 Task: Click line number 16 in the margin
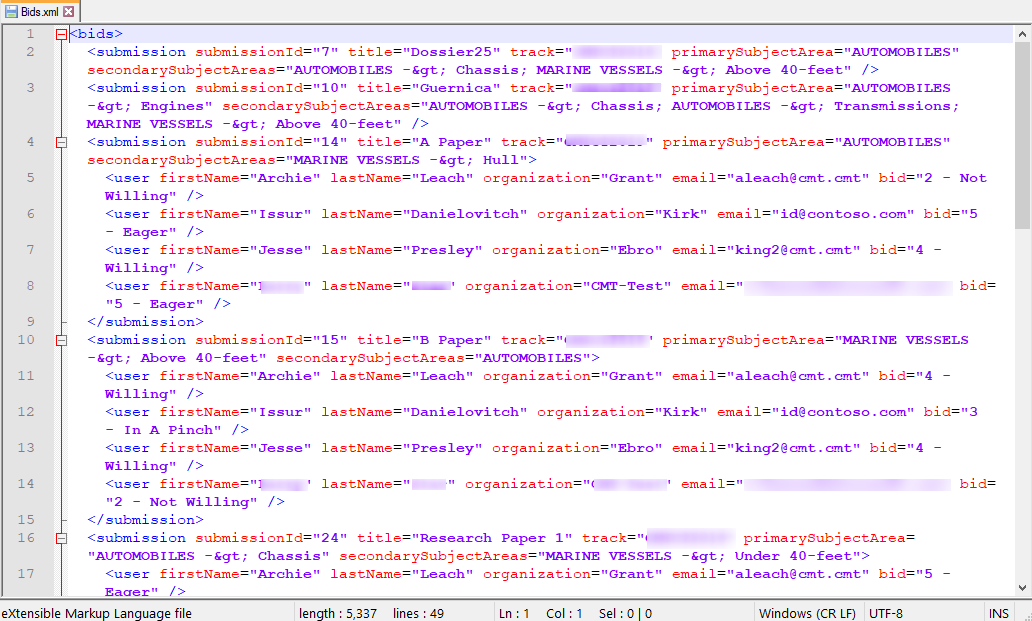tap(27, 537)
